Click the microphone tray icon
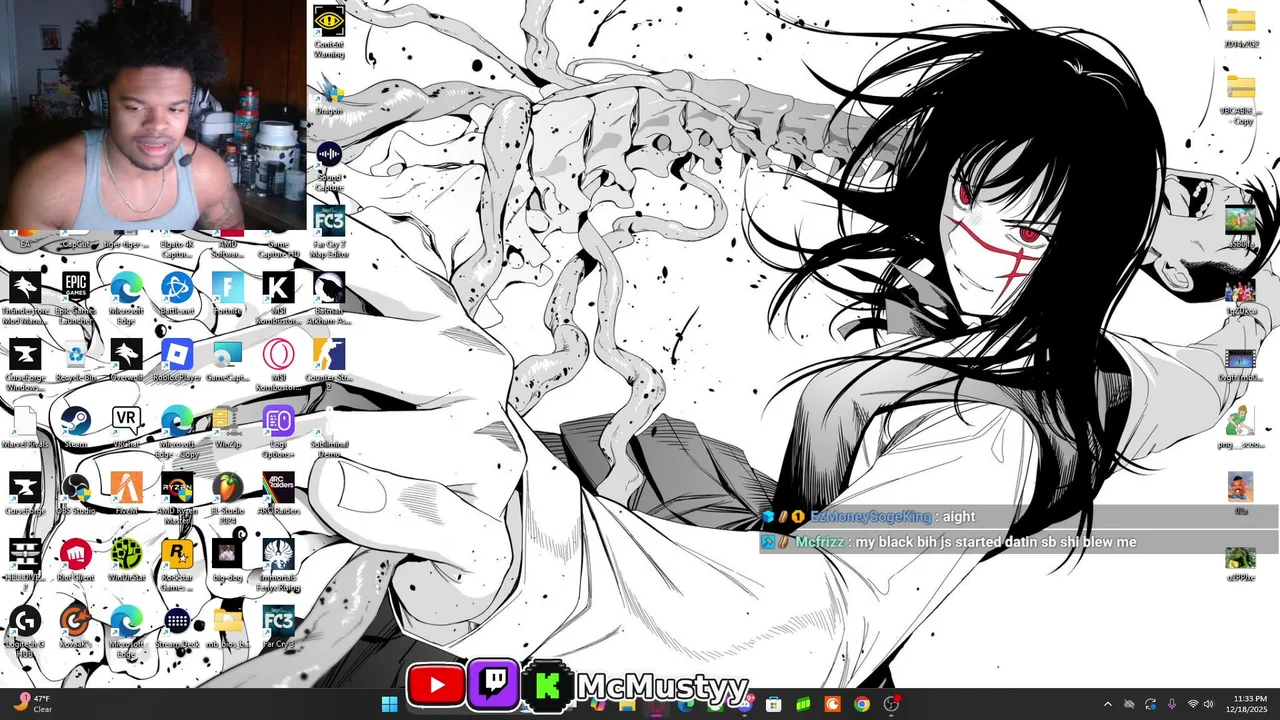This screenshot has height=720, width=1280. pos(1172,704)
